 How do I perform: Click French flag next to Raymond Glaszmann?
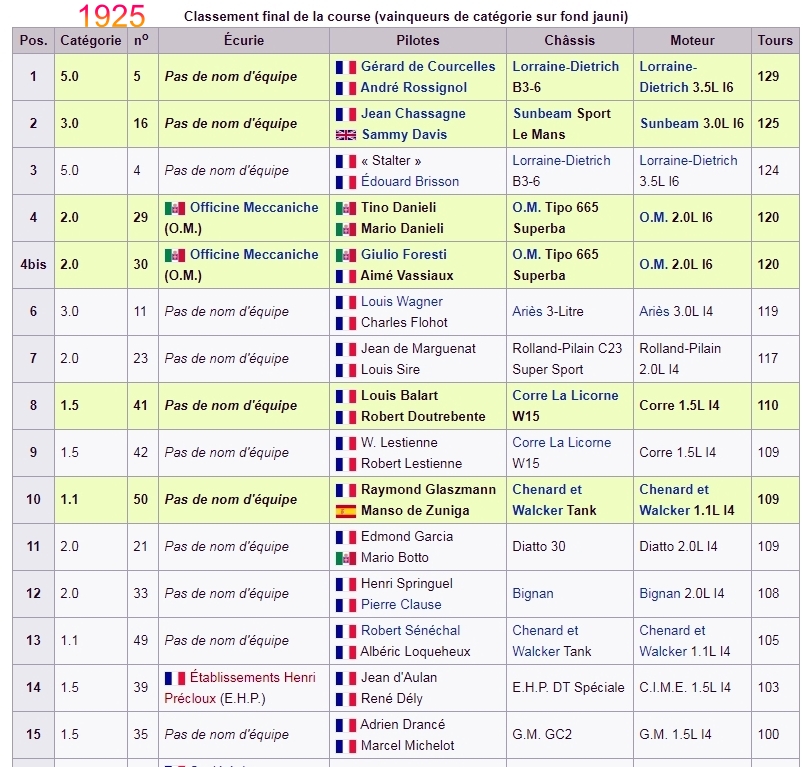coord(345,490)
